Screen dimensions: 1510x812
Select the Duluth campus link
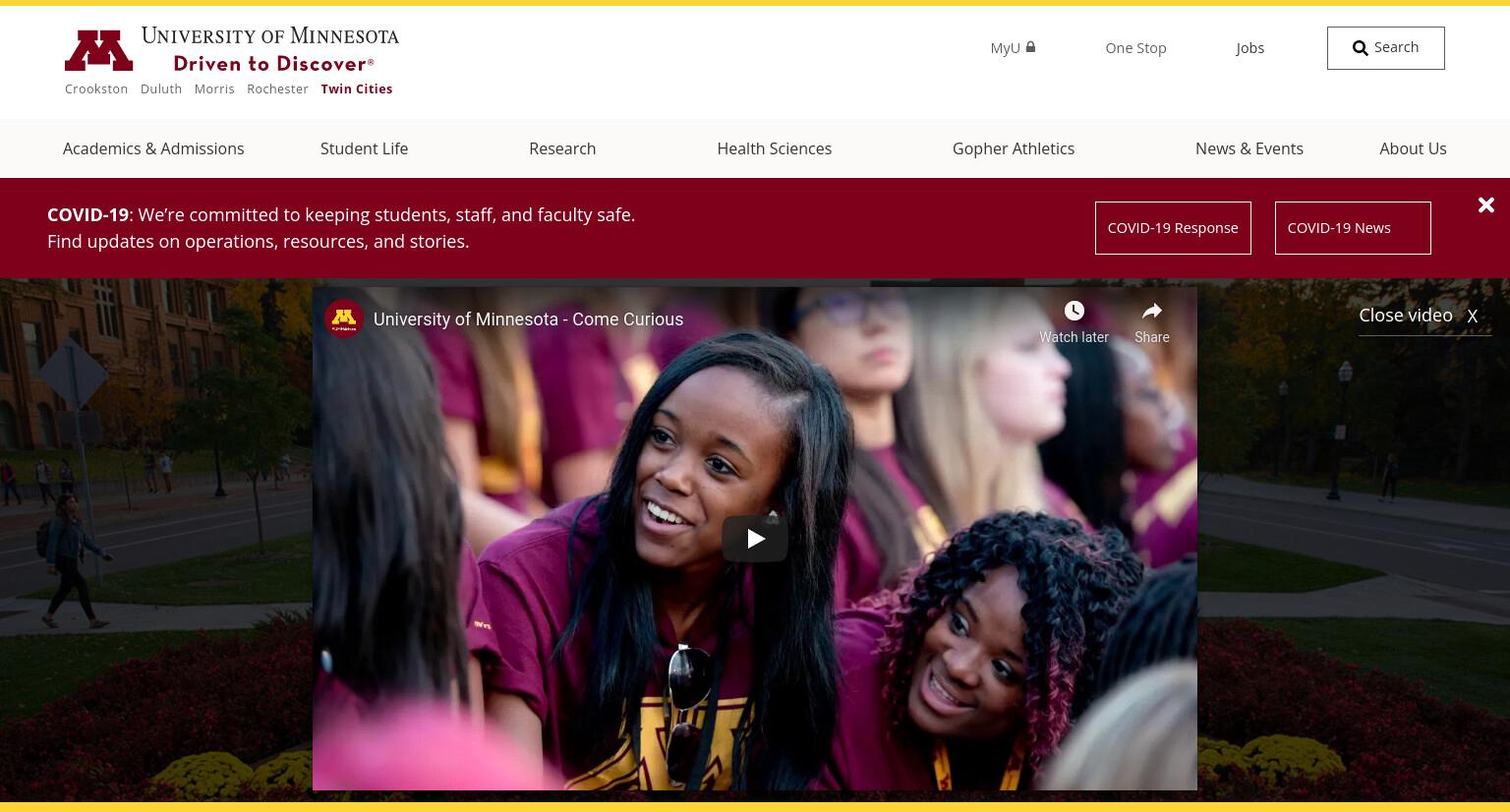[x=161, y=88]
